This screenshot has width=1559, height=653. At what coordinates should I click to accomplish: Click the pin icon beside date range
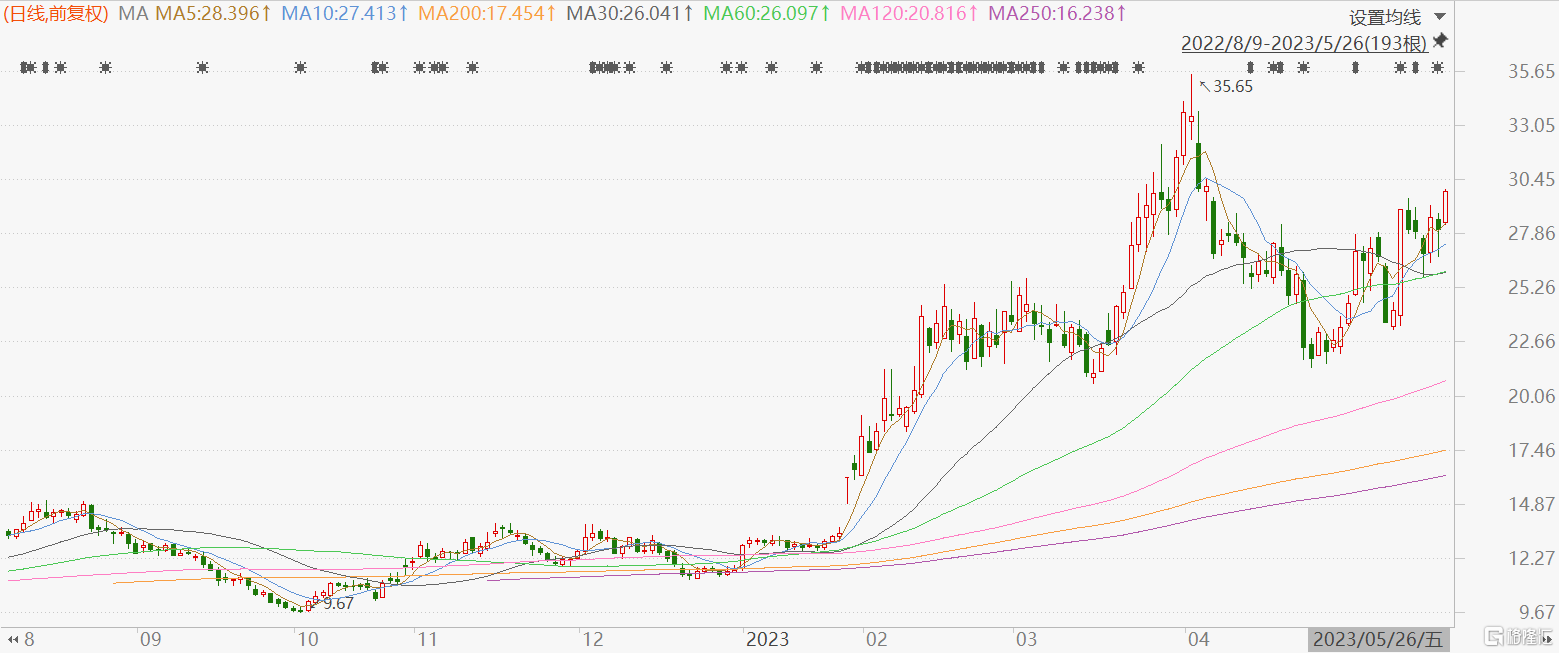tap(1440, 42)
